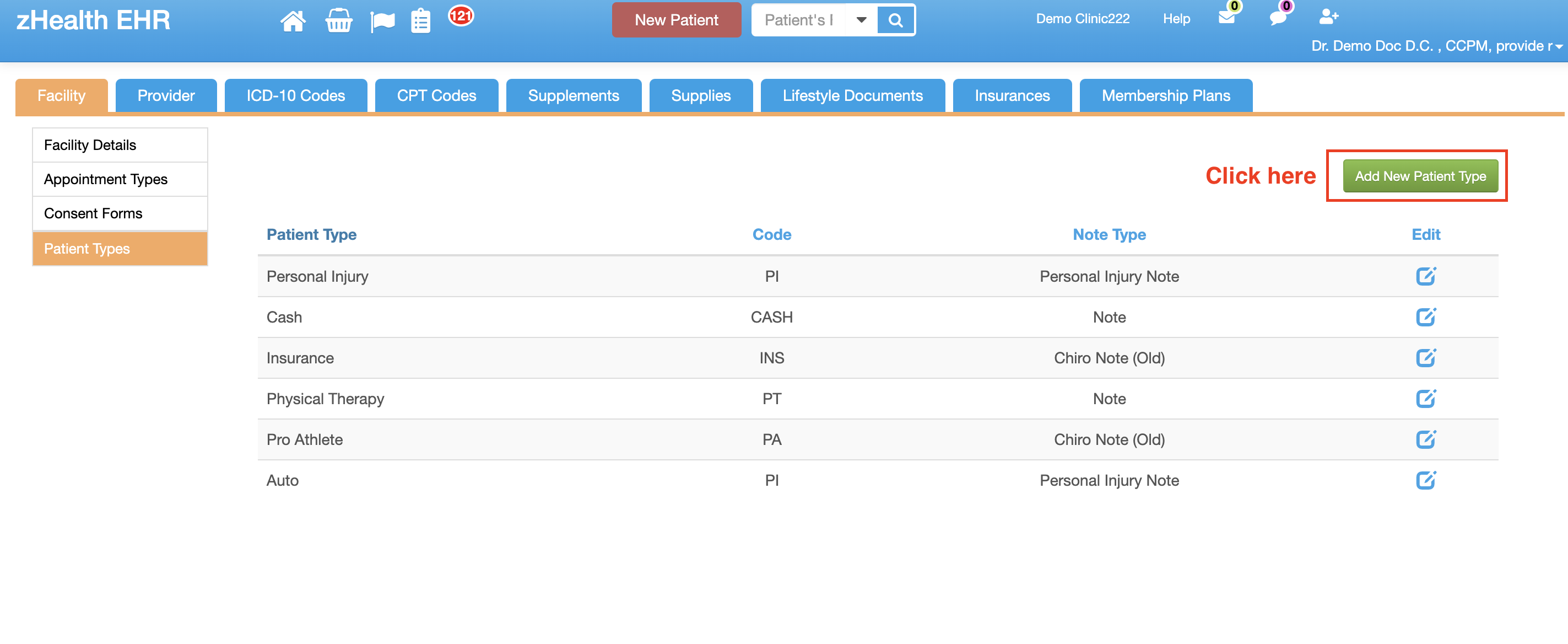Open the ICD-10 Codes tab

[296, 95]
